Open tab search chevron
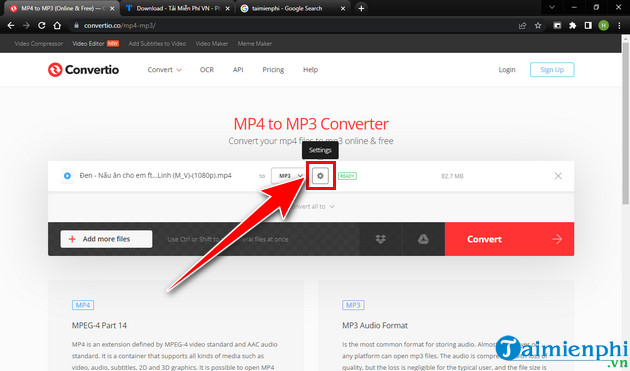 [552, 7]
